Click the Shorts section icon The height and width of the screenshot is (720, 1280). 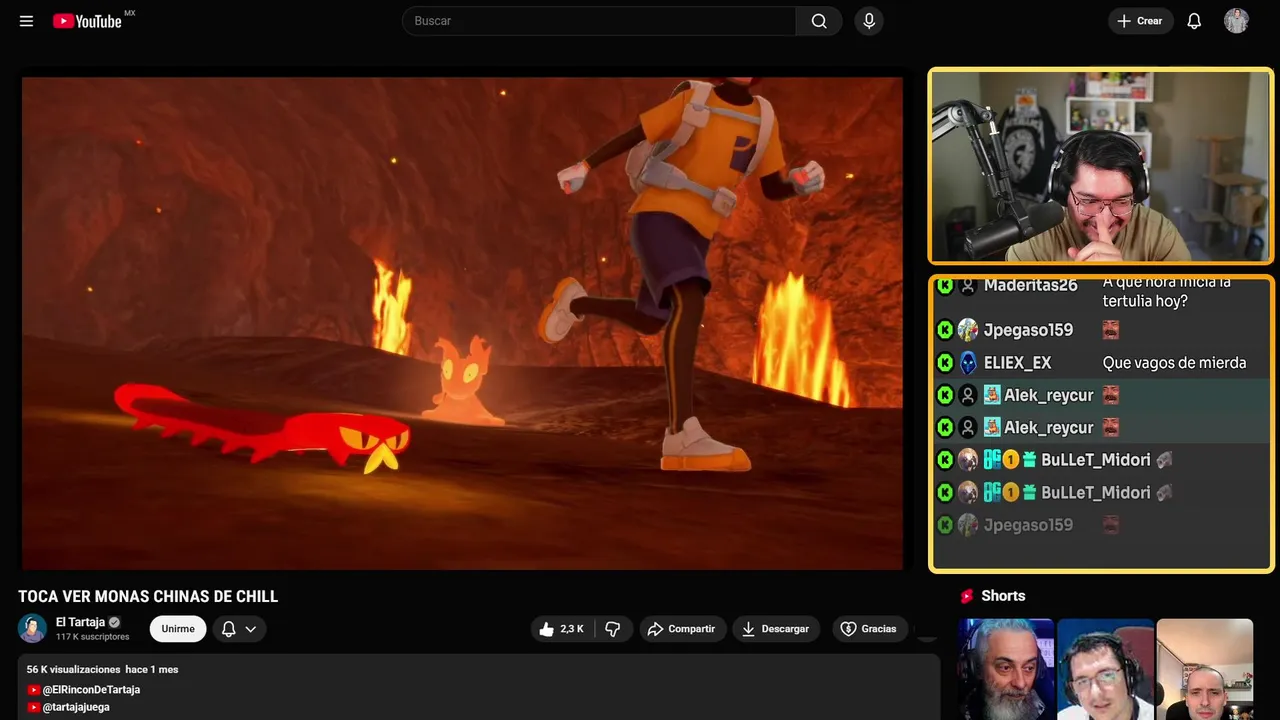tap(967, 596)
